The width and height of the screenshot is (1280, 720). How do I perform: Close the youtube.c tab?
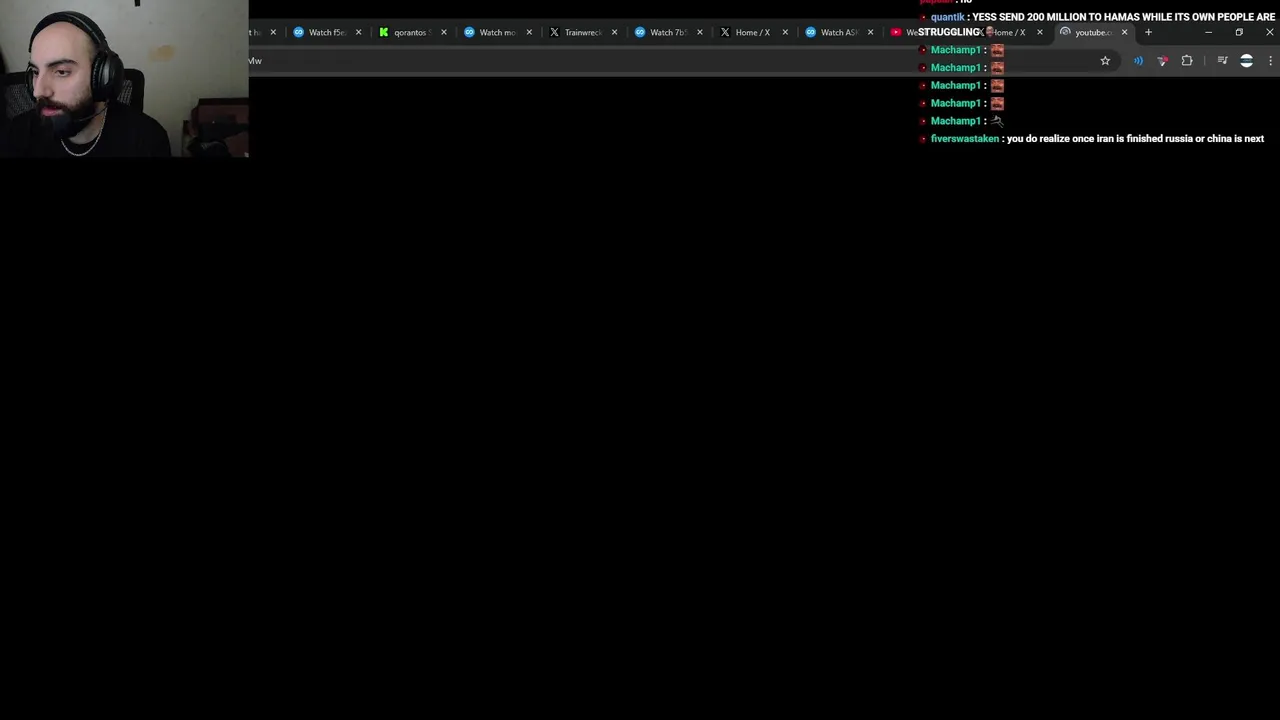click(1124, 32)
